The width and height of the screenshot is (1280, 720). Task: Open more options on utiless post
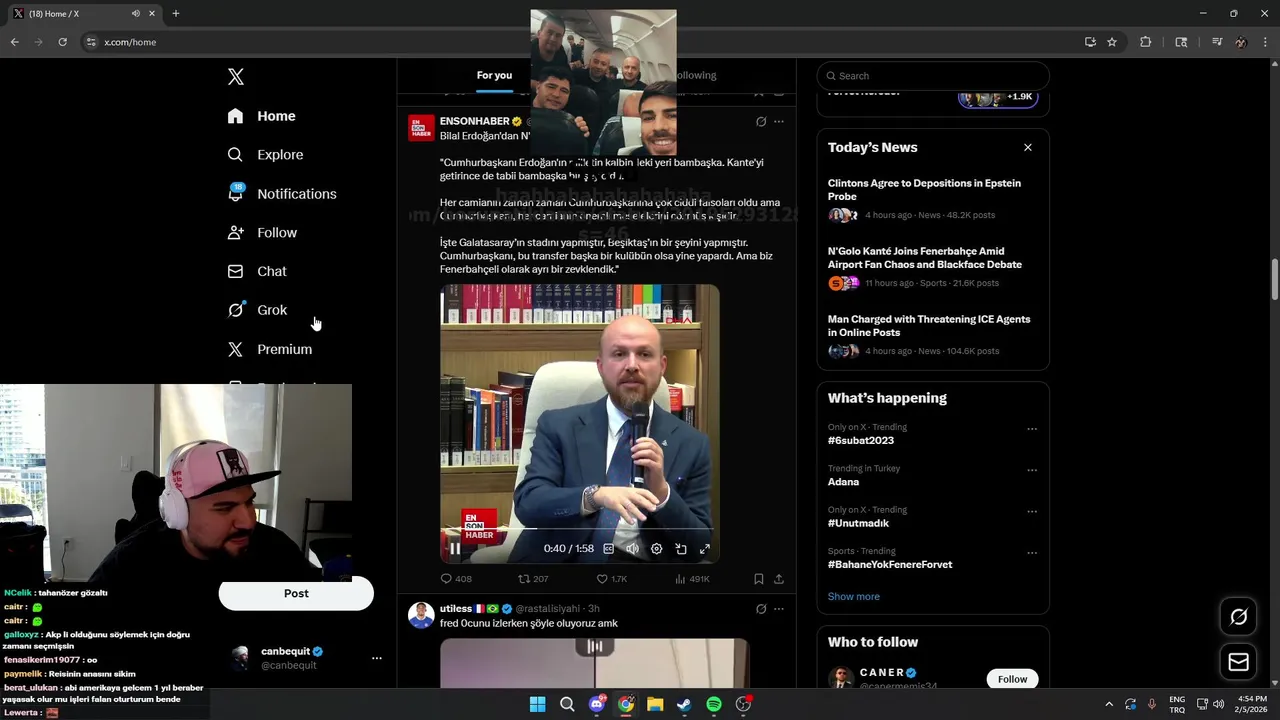click(779, 608)
